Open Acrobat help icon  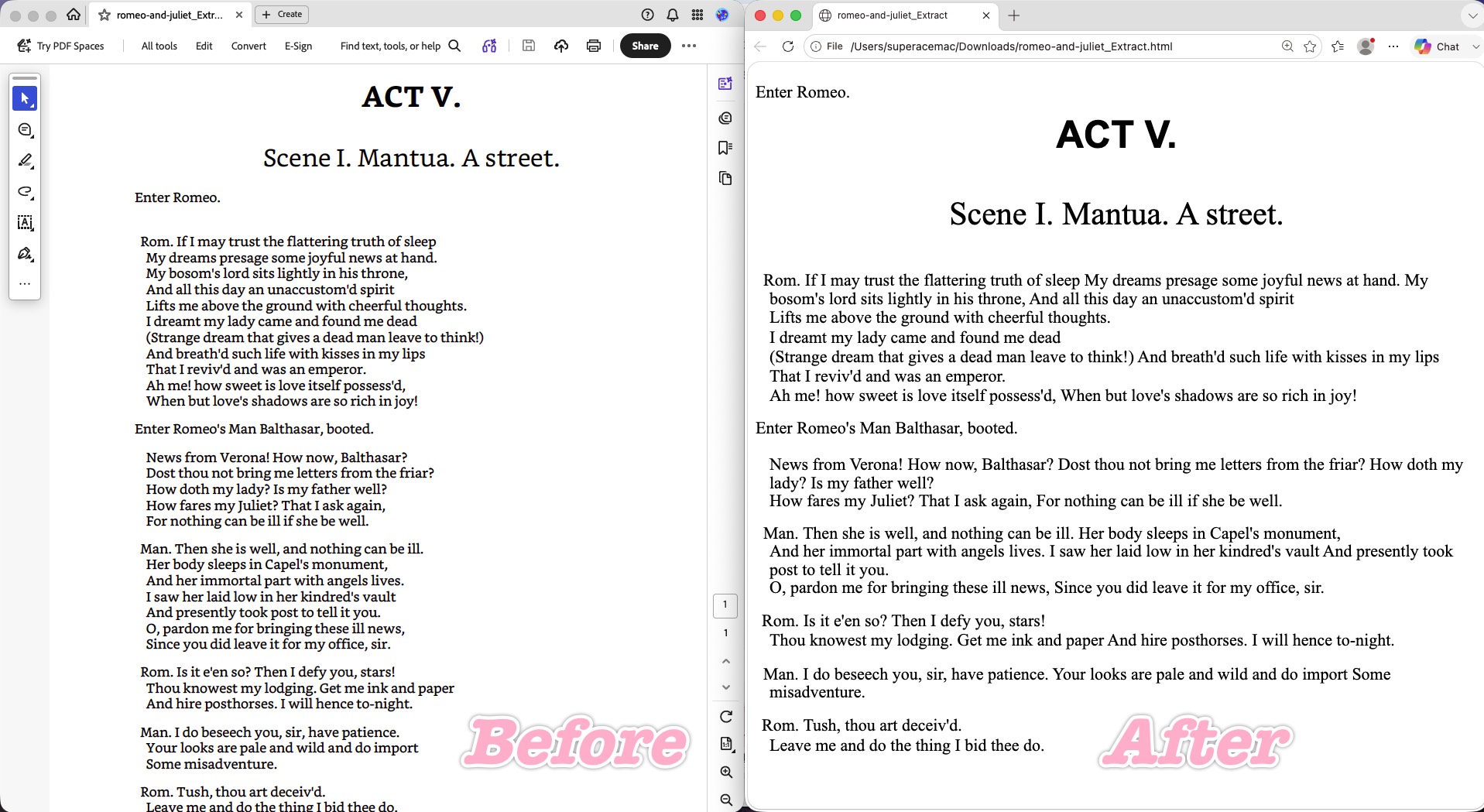coord(648,15)
